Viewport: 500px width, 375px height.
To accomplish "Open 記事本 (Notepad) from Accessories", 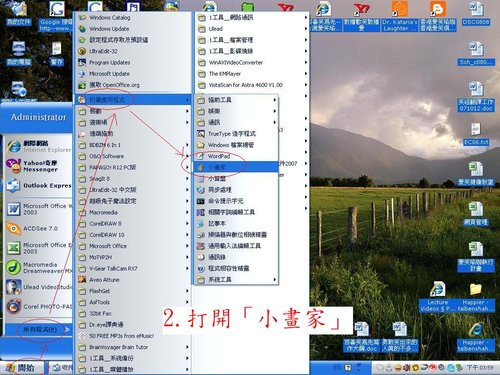I will (236, 223).
